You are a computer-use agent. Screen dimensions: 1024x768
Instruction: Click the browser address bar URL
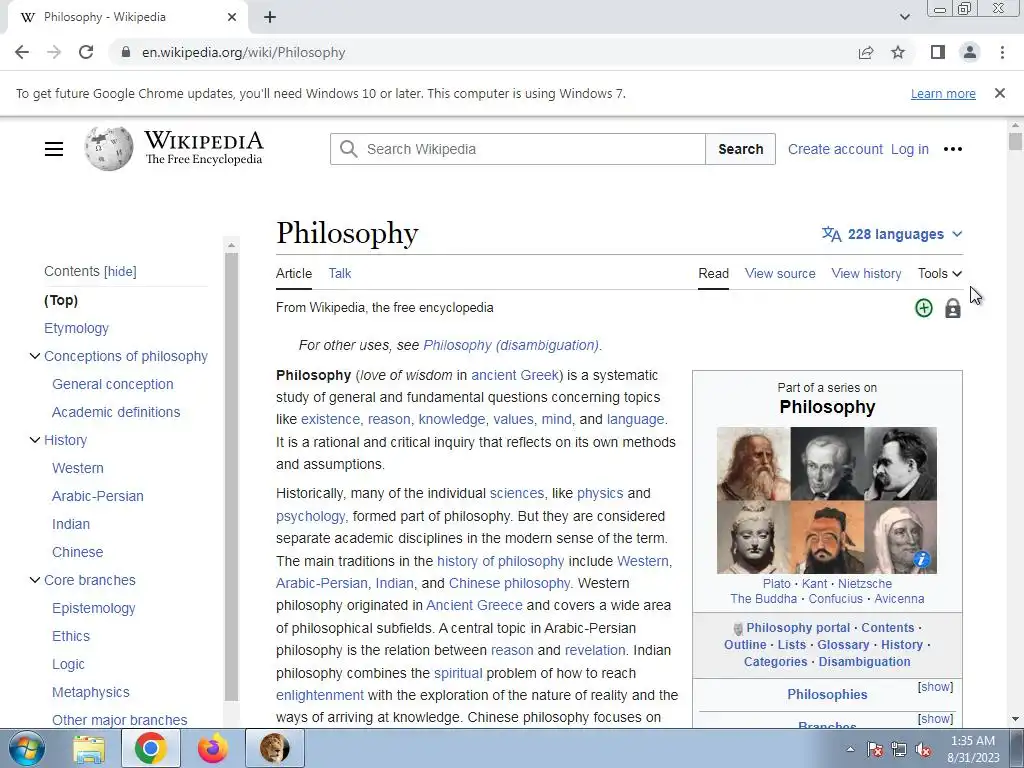tap(244, 52)
